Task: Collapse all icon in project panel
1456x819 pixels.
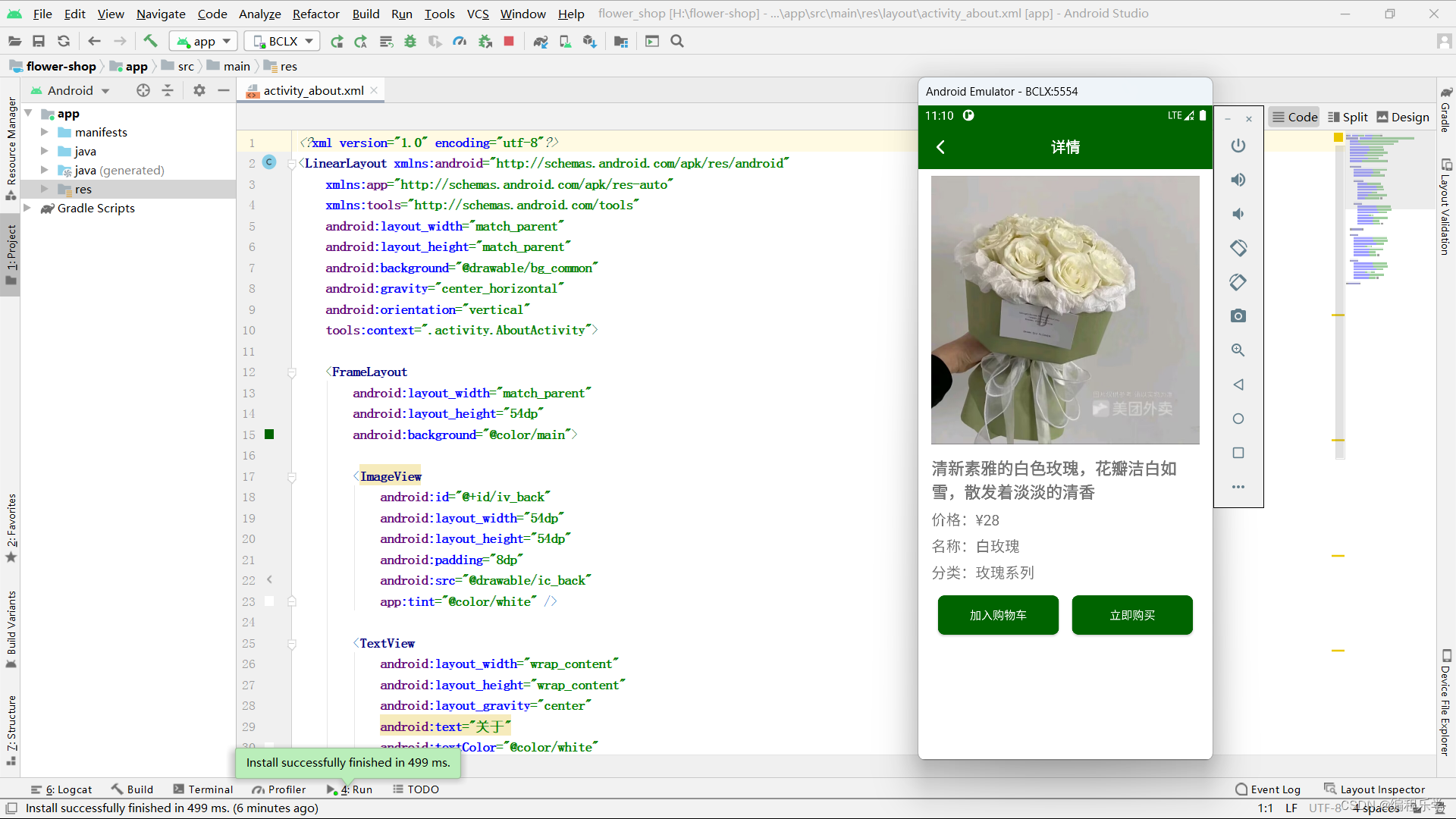Action: click(x=168, y=90)
